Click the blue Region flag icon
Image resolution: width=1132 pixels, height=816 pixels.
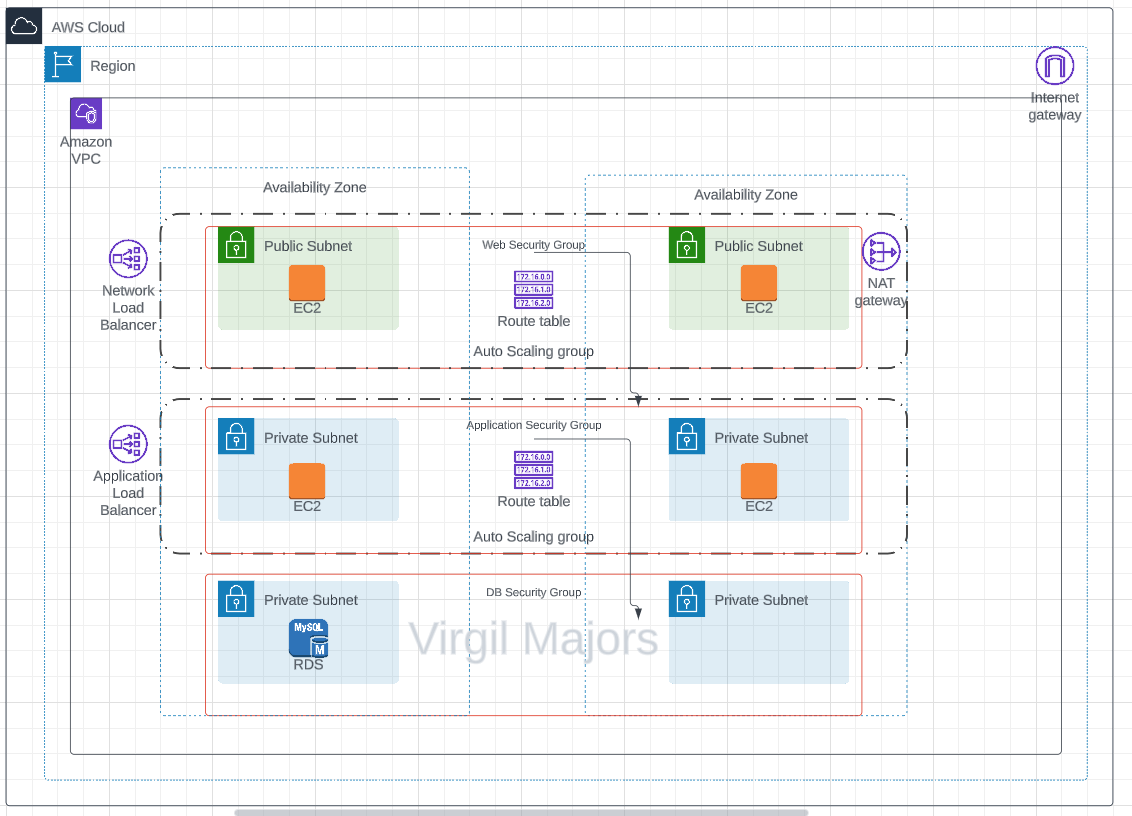[x=62, y=64]
